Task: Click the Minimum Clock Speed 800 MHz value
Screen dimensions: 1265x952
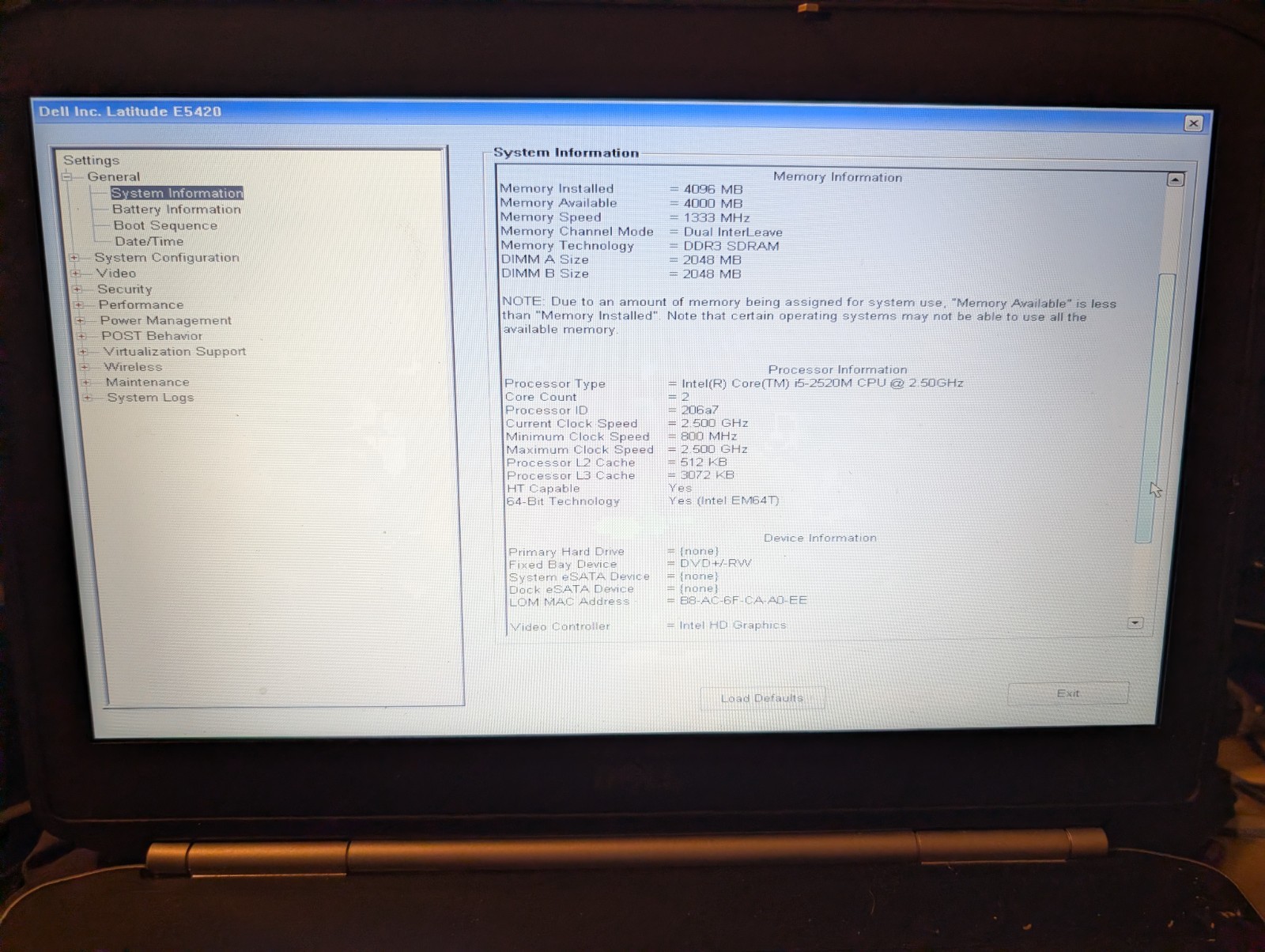Action: [708, 436]
